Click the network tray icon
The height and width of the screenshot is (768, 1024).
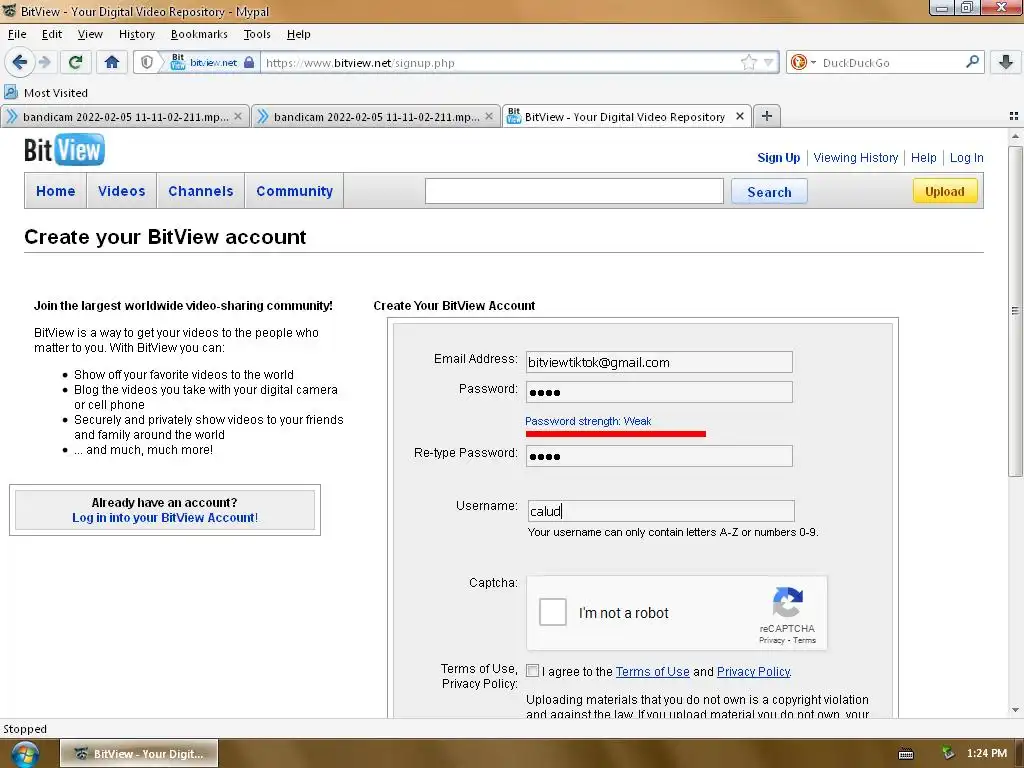click(948, 753)
